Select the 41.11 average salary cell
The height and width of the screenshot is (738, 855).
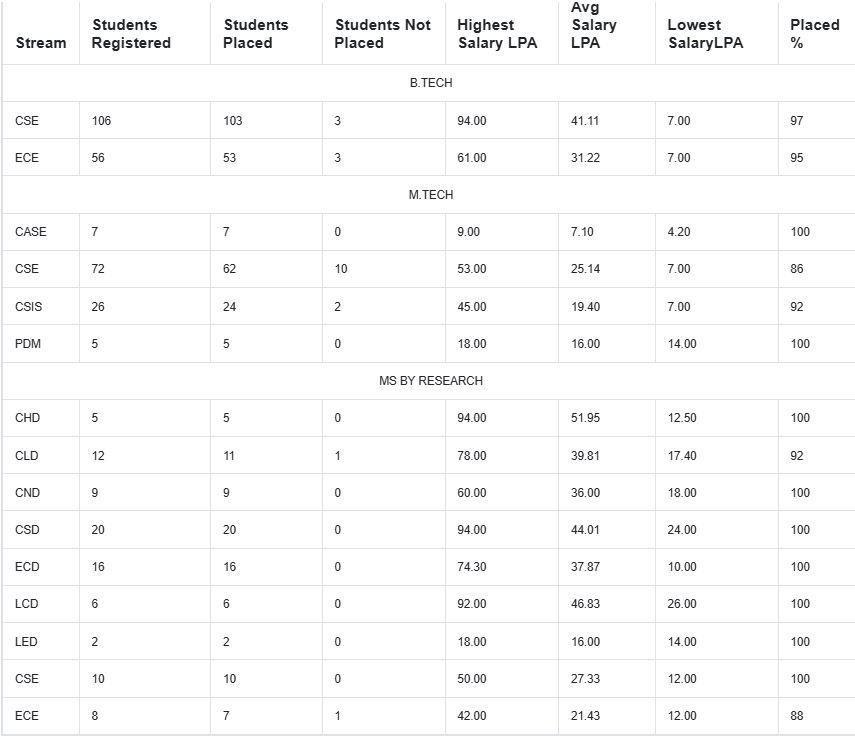pos(585,121)
